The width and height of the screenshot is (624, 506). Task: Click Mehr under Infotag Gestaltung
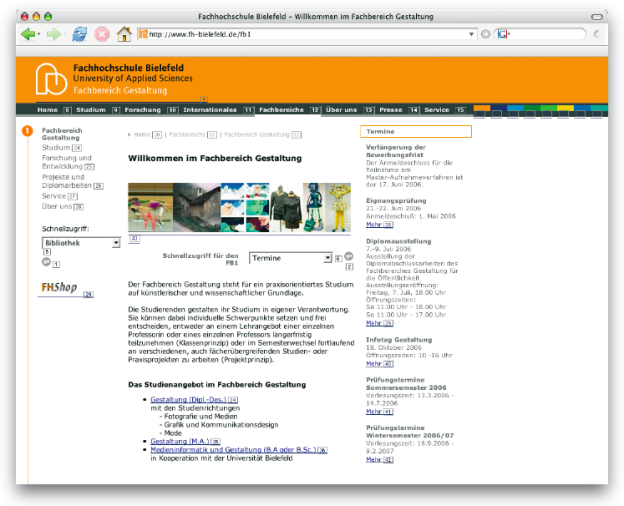374,364
